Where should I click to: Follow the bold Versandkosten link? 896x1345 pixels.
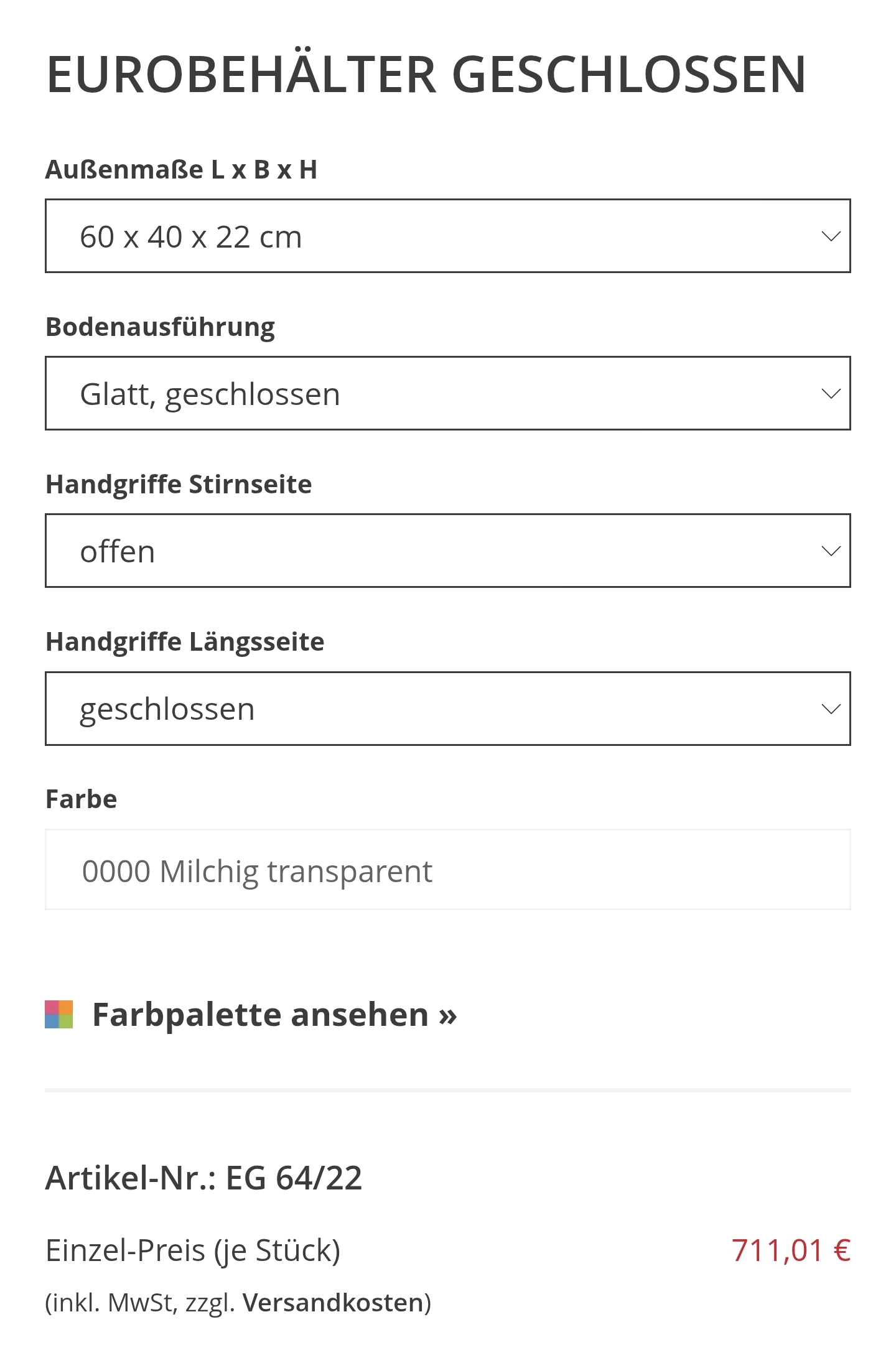[333, 1303]
